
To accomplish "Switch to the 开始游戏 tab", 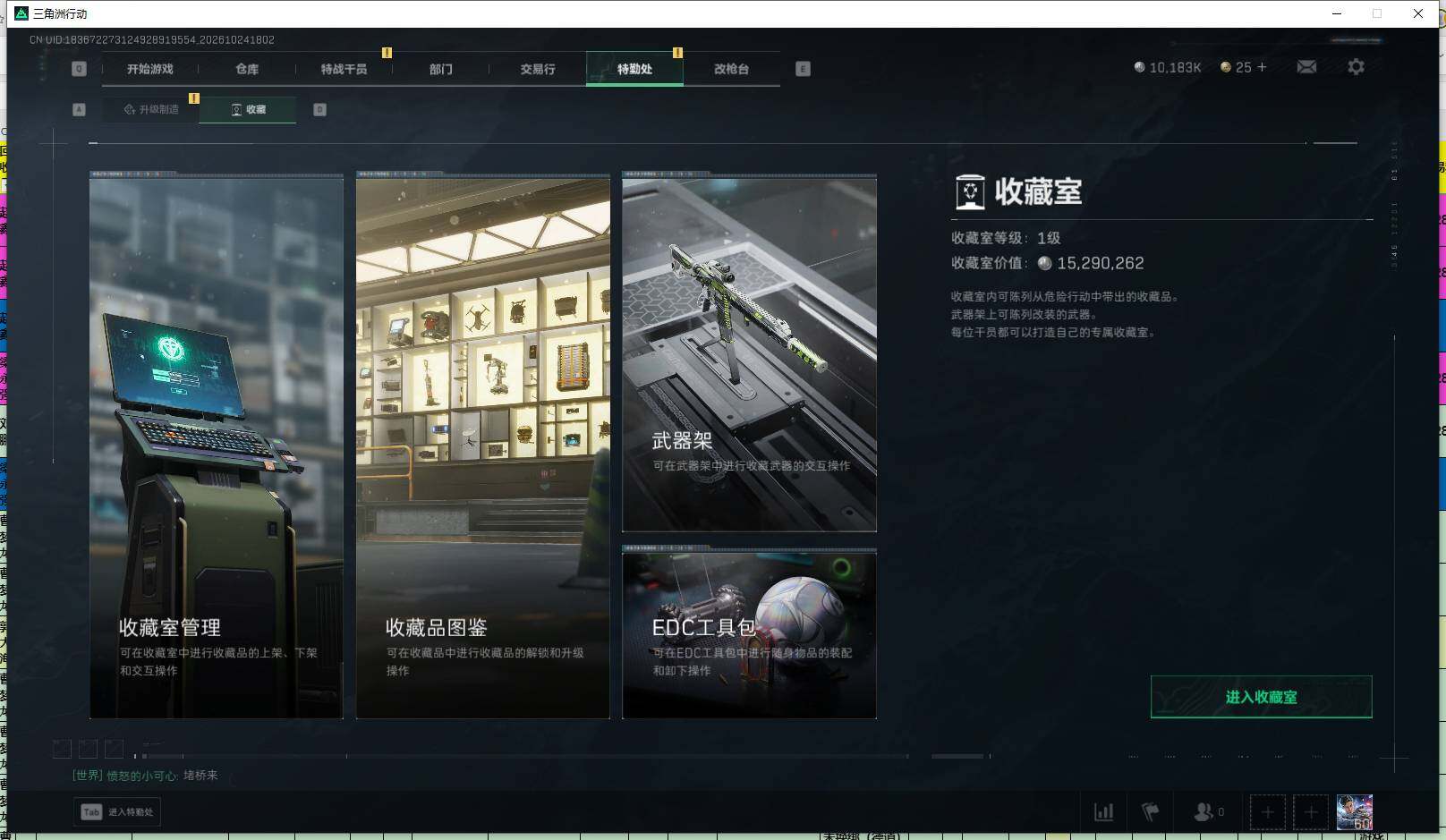I will coord(149,69).
